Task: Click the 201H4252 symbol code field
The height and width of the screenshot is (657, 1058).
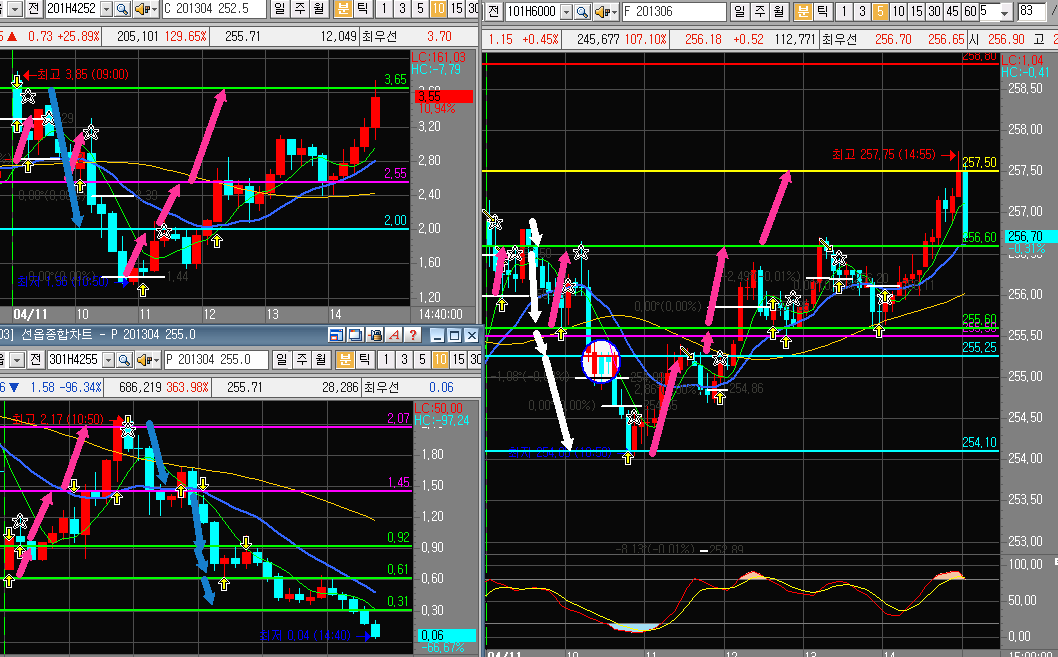Action: click(x=73, y=9)
